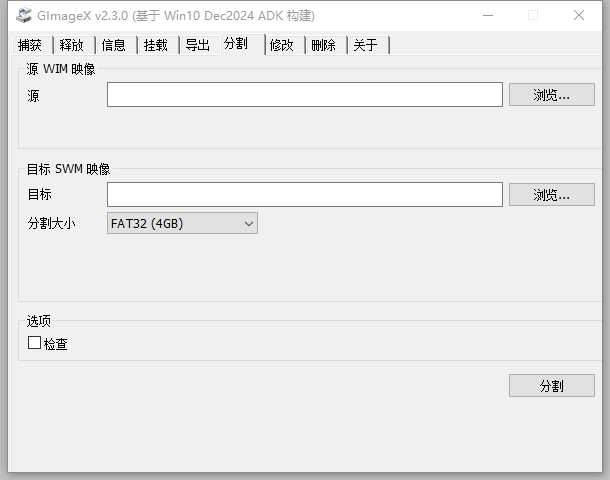Open the 释放 tab
This screenshot has height=480, width=610.
coord(72,45)
